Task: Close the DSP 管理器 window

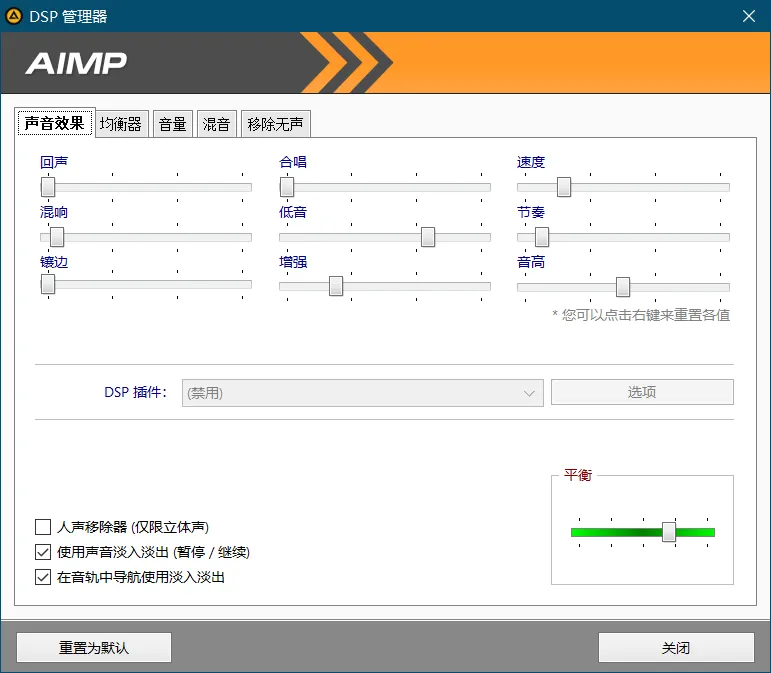Action: tap(748, 16)
